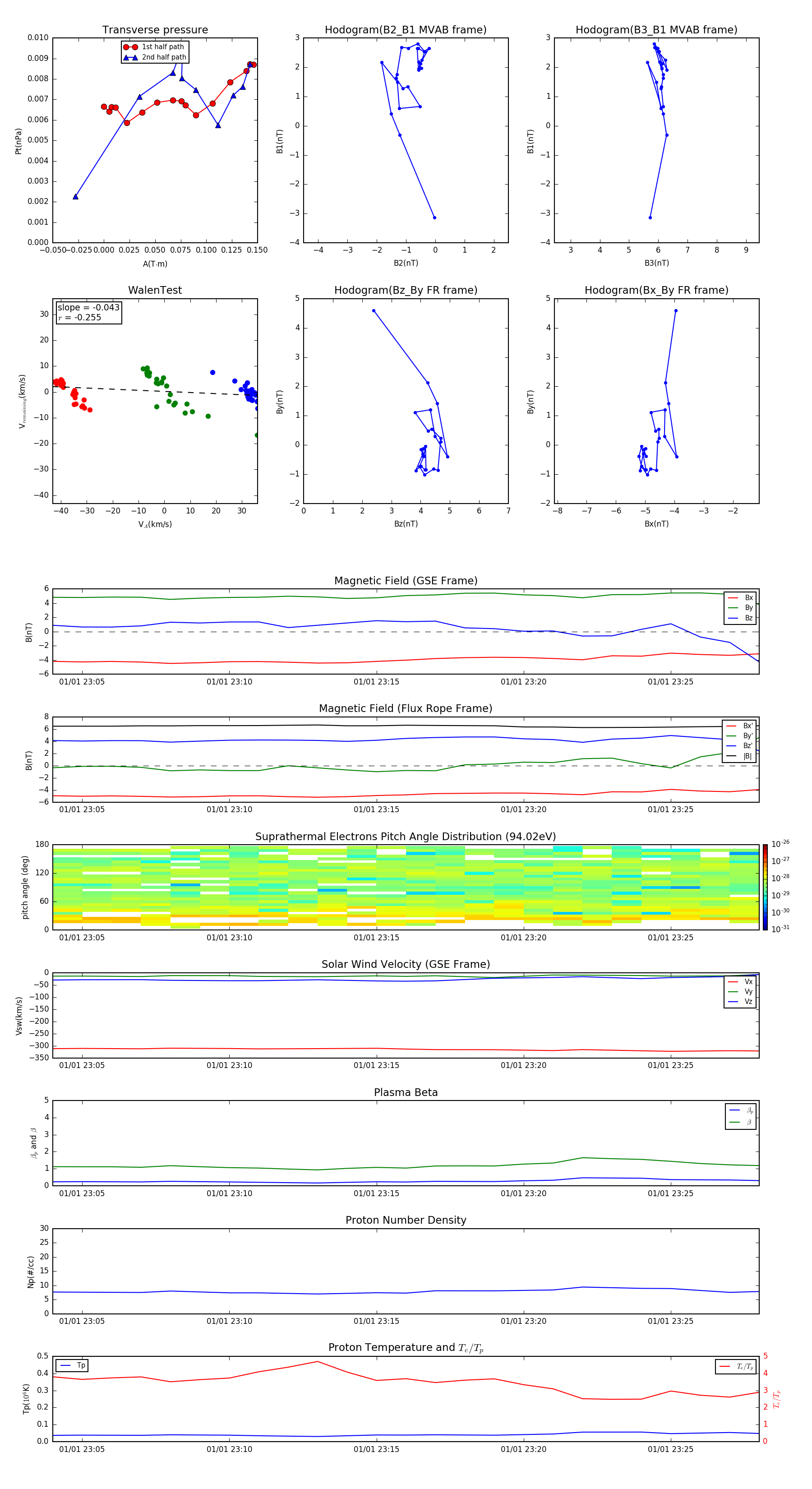812x1489 pixels.
Task: Click the Hodogram(B3_B1 MVAB frame) title
Action: point(656,30)
